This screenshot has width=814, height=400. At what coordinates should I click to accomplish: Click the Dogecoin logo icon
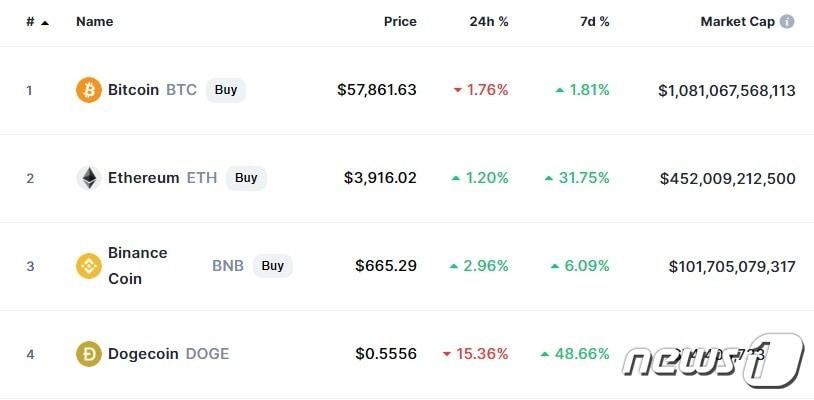tap(89, 354)
